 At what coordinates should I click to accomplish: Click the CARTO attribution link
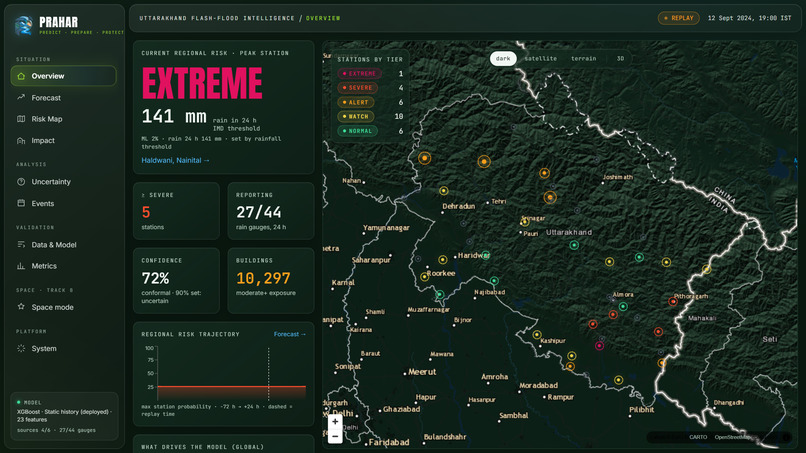tap(698, 437)
